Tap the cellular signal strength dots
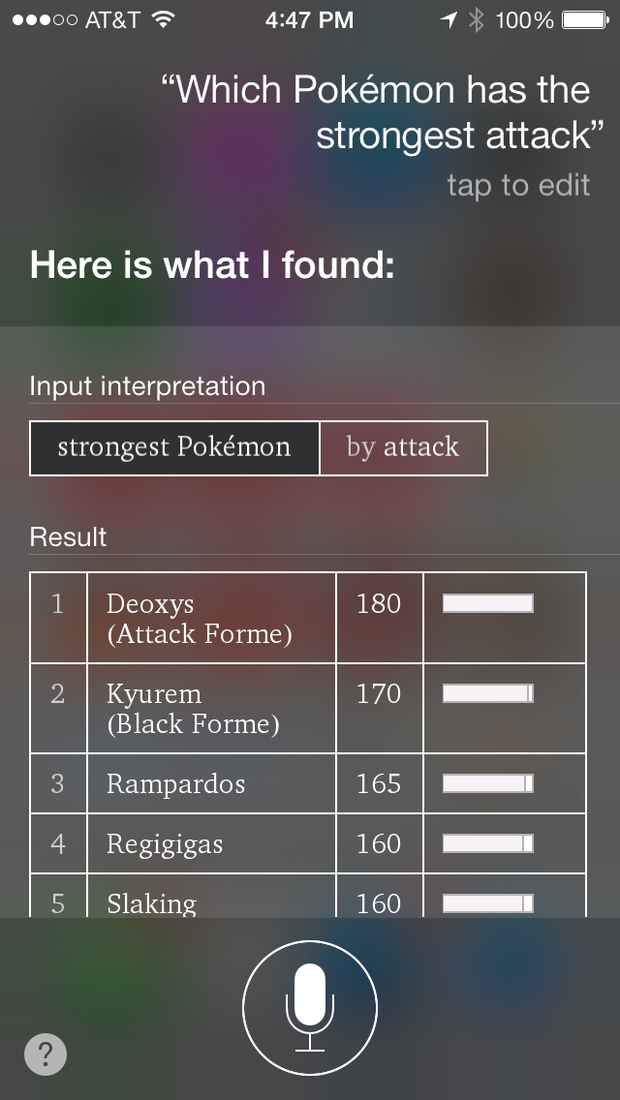 tap(40, 20)
